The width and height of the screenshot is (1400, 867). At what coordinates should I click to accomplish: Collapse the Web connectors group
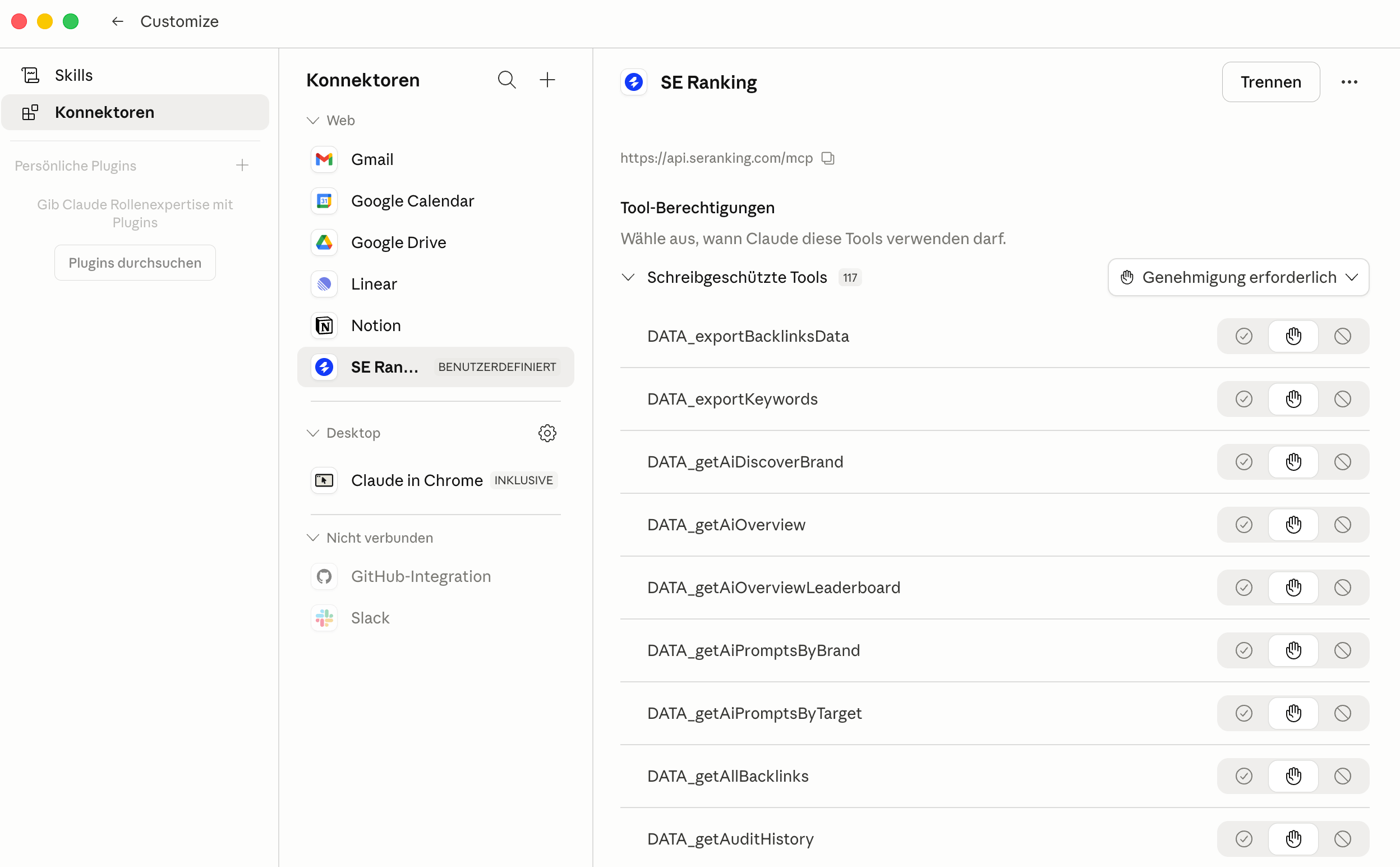coord(313,121)
